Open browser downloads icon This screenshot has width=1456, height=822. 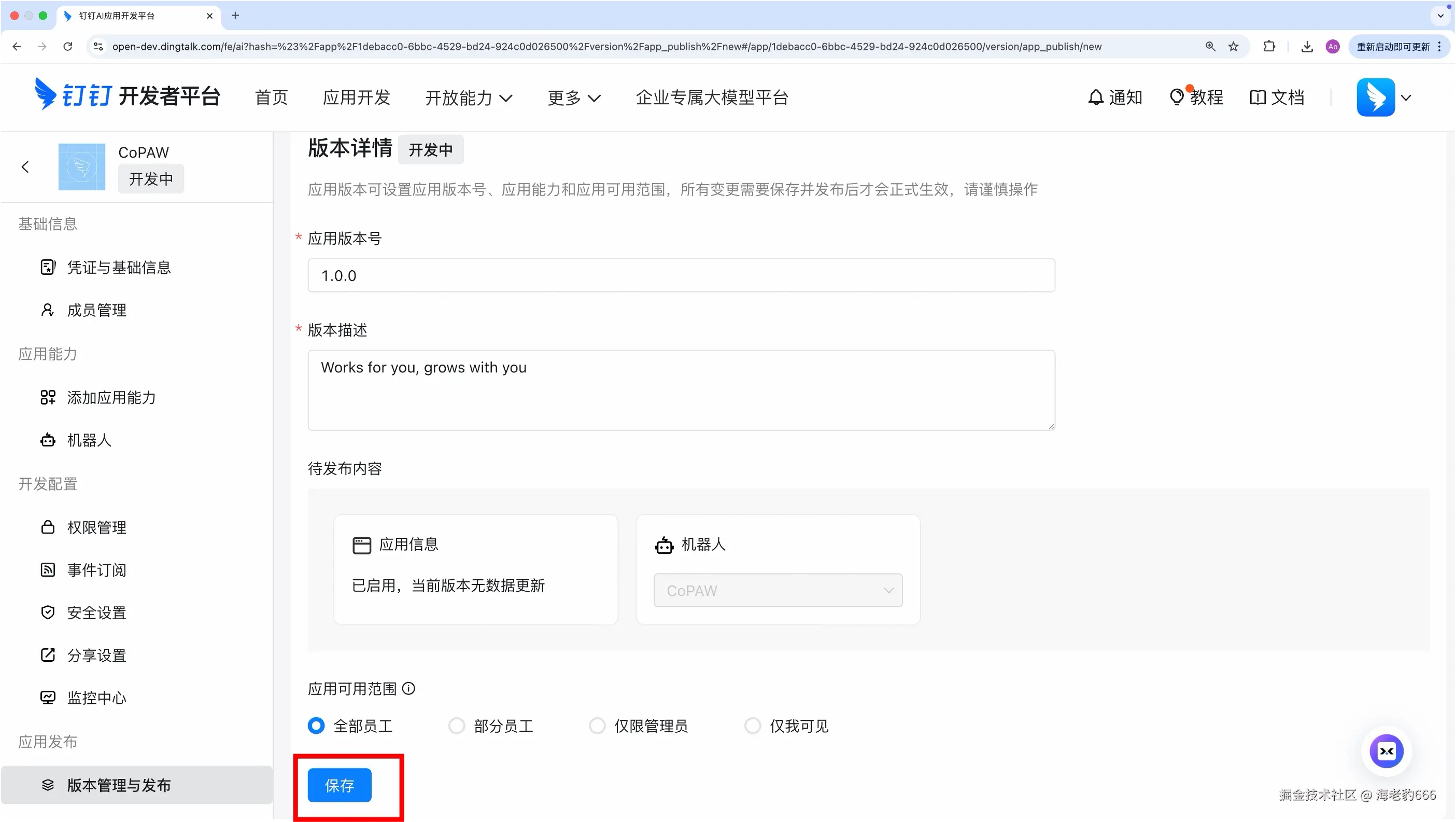[1307, 46]
